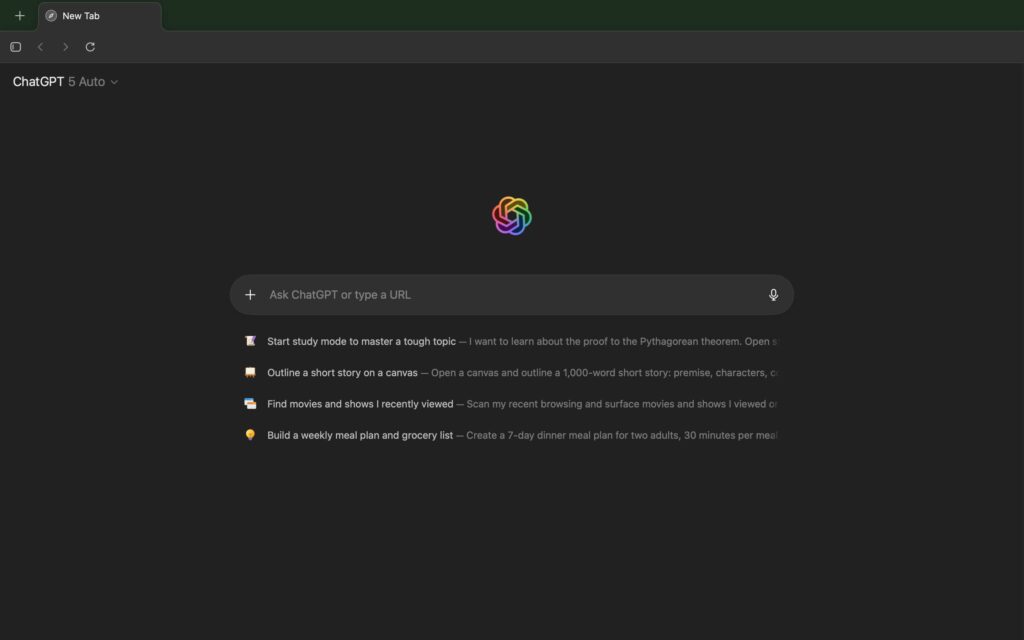Toggle the sidebar panel button
The width and height of the screenshot is (1024, 640).
pyautogui.click(x=16, y=47)
